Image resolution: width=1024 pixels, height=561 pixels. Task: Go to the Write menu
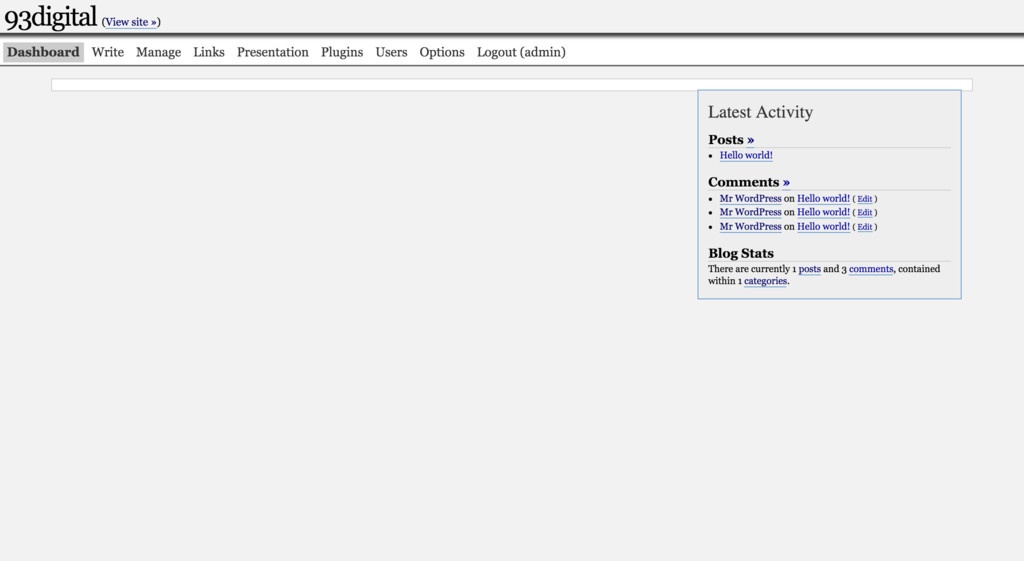[x=108, y=52]
